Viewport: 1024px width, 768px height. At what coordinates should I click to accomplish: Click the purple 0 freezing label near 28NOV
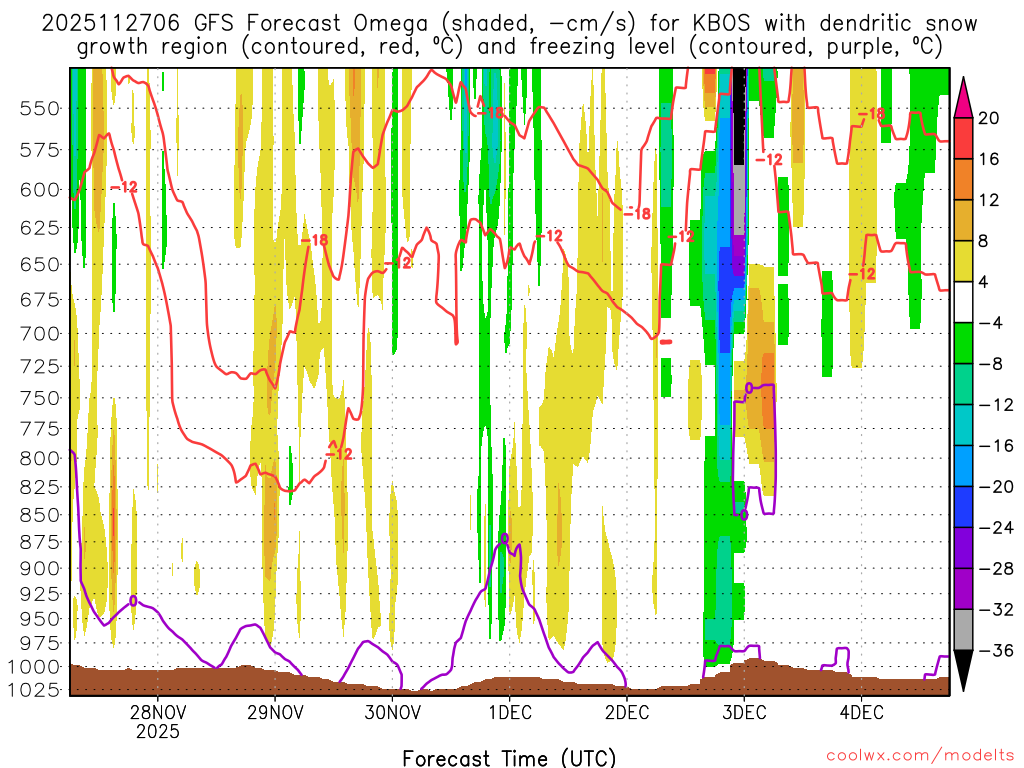(x=133, y=600)
